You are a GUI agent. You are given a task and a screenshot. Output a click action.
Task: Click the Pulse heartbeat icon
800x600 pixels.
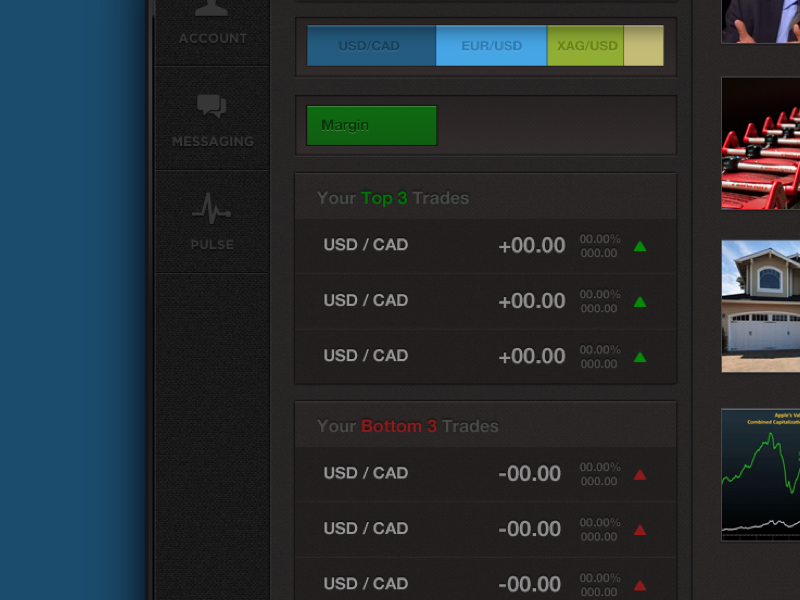pos(211,208)
